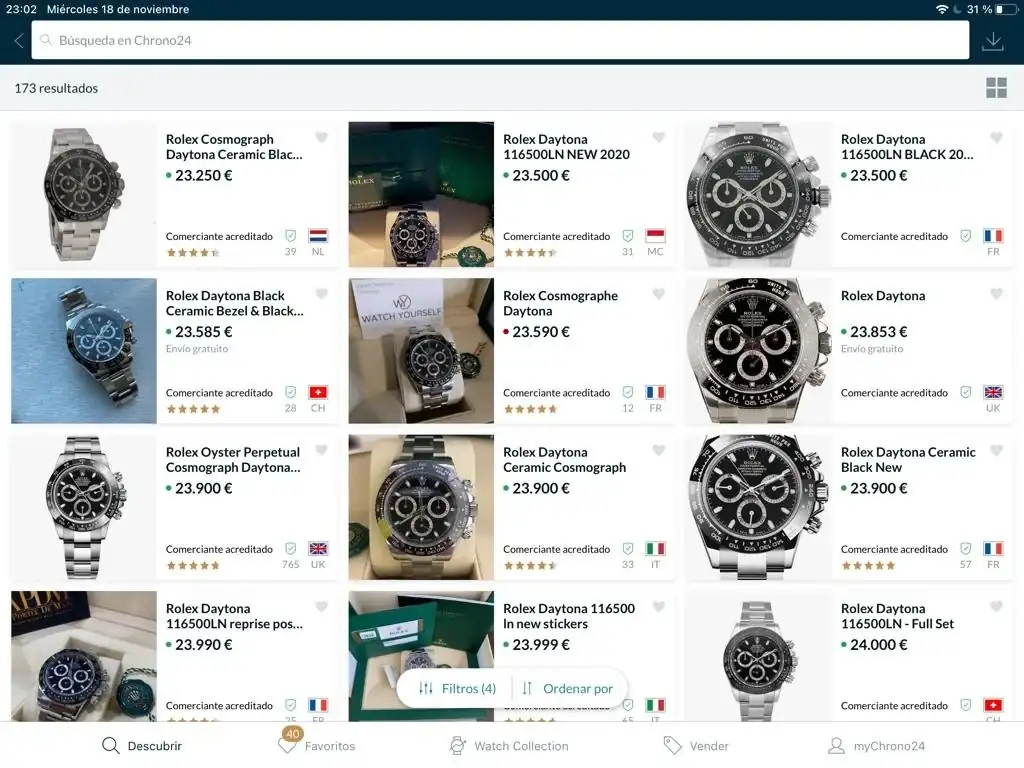This screenshot has height=768, width=1024.
Task: Open the 23.250 € Daytona watch thumbnail
Action: point(84,195)
